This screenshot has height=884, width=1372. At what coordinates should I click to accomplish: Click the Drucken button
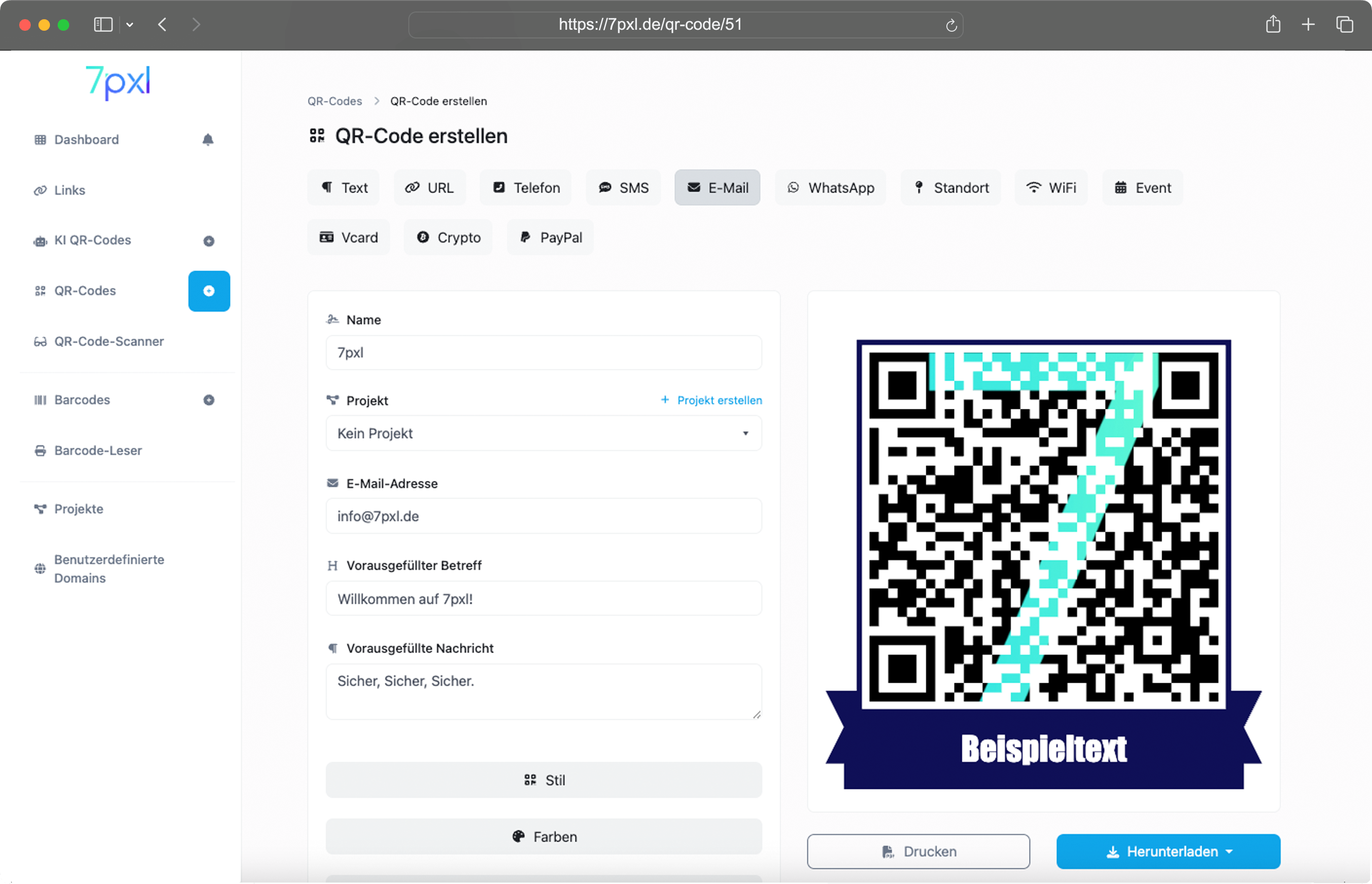pos(918,851)
